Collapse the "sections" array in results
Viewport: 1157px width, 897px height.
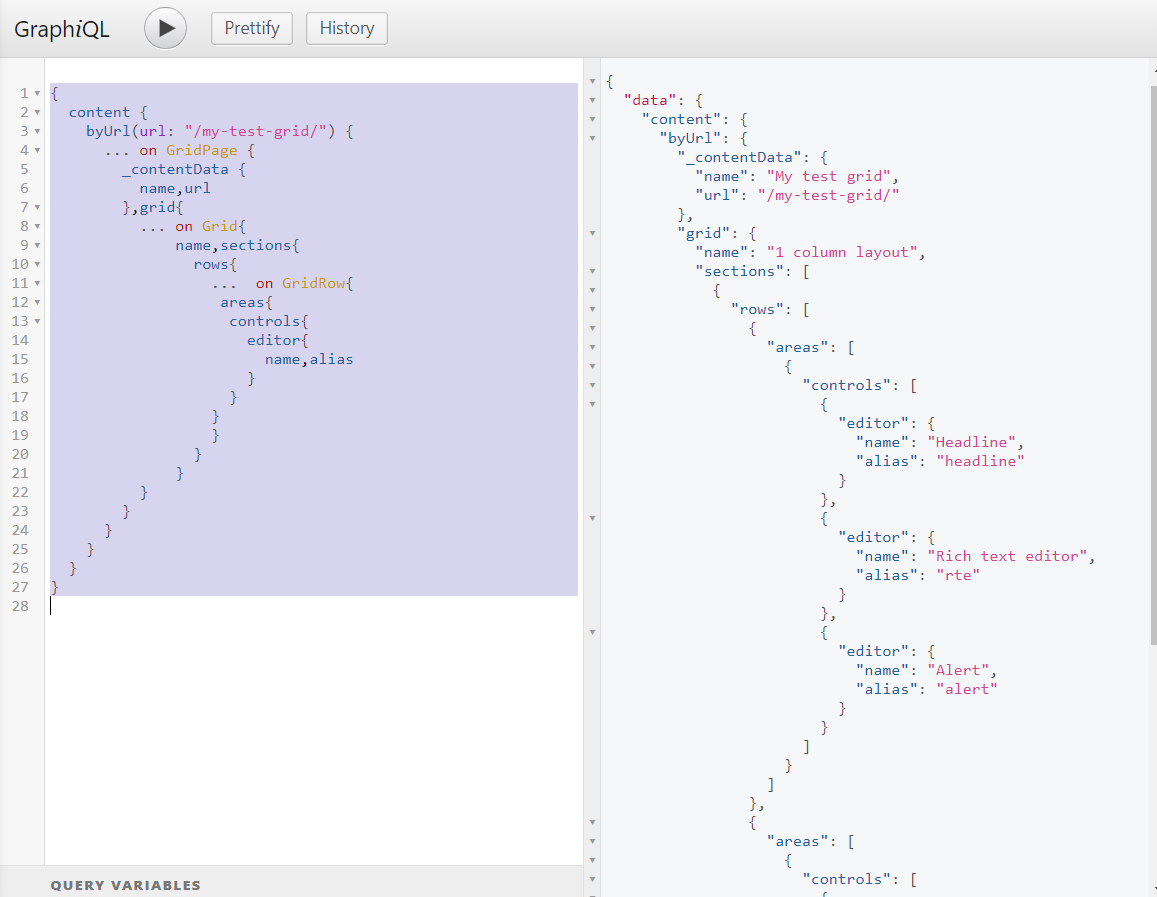[593, 271]
